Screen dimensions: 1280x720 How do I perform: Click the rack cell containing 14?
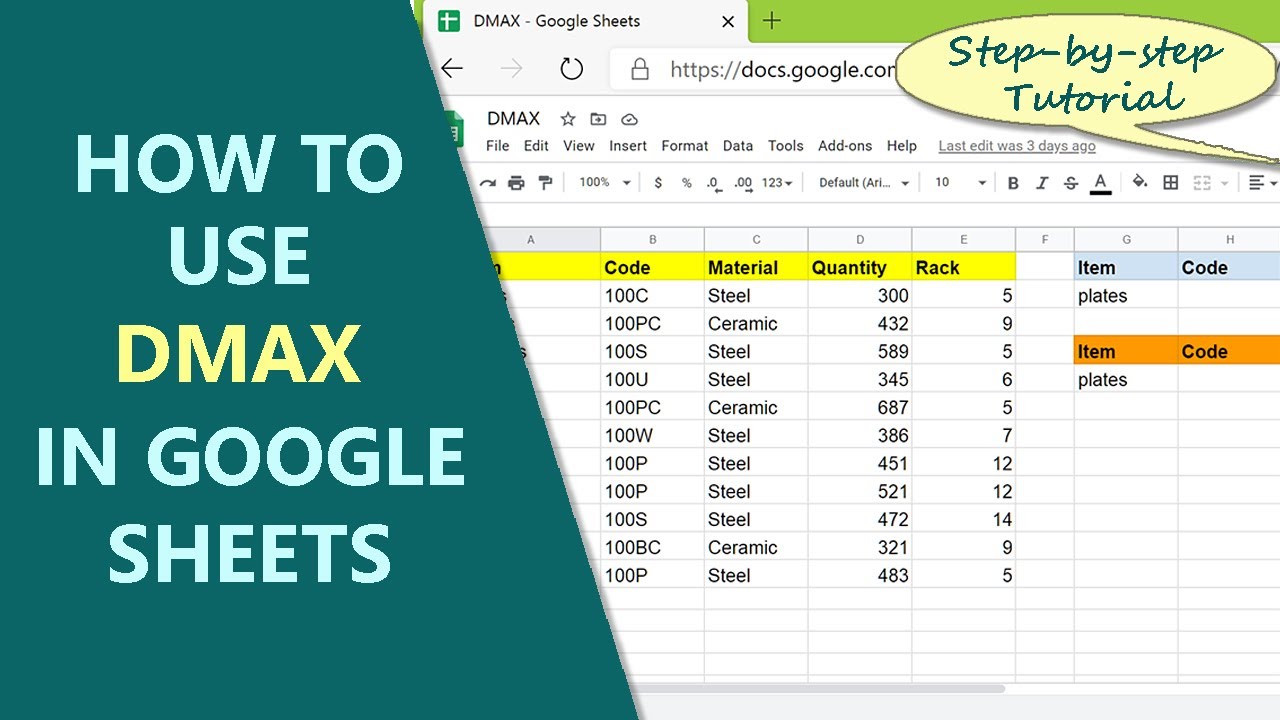[x=964, y=519]
